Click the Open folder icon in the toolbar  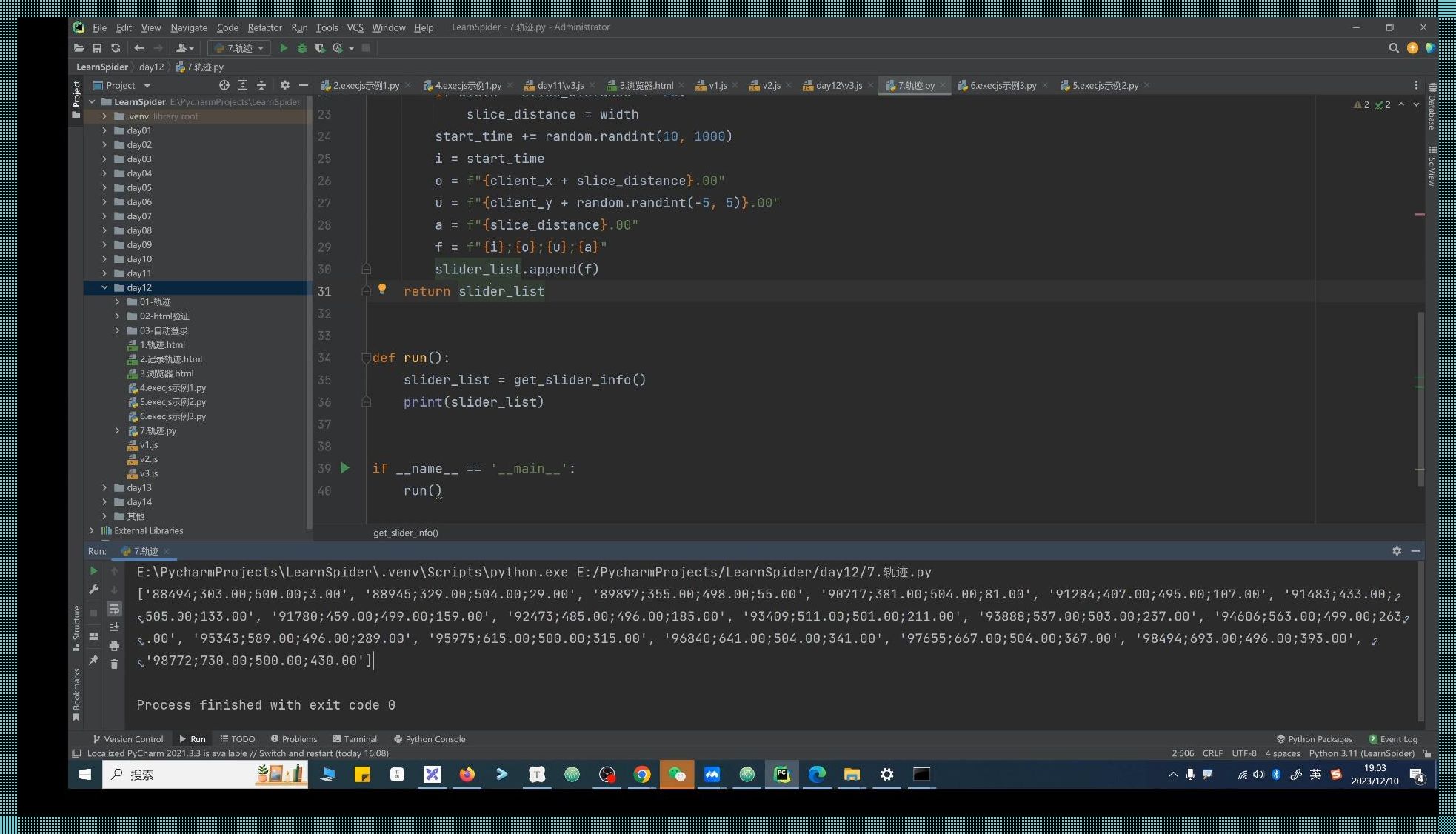(79, 48)
